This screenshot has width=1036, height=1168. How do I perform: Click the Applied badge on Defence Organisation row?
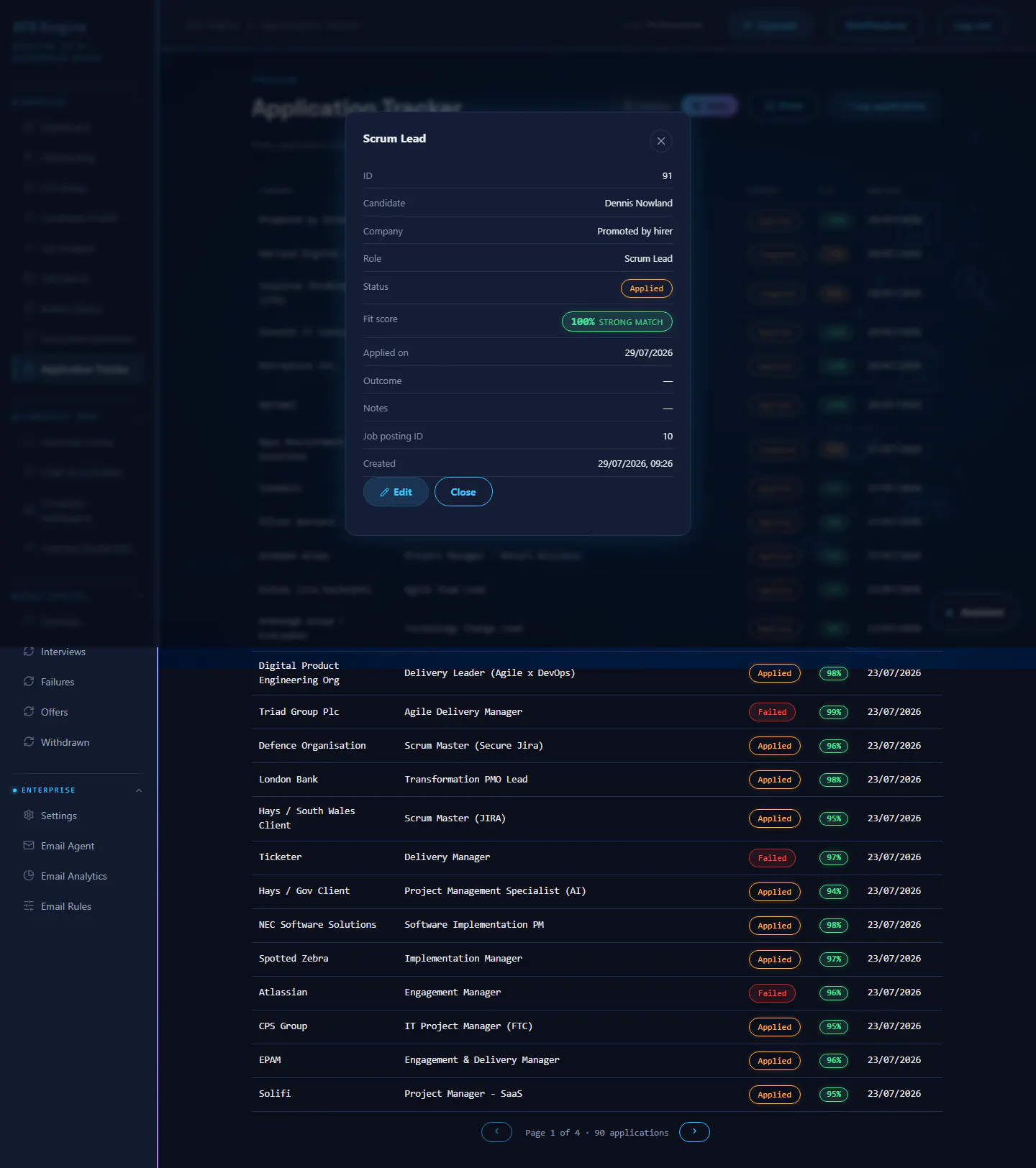774,746
